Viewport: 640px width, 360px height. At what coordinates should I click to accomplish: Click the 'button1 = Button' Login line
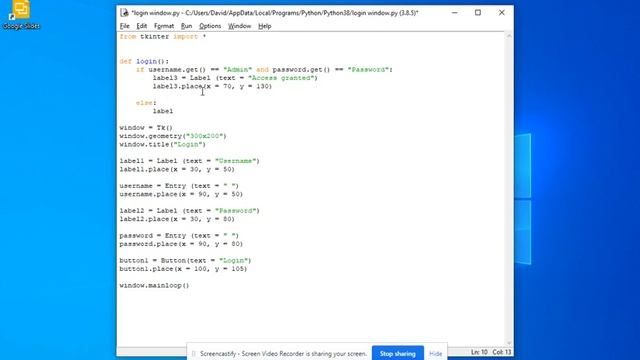pos(186,260)
